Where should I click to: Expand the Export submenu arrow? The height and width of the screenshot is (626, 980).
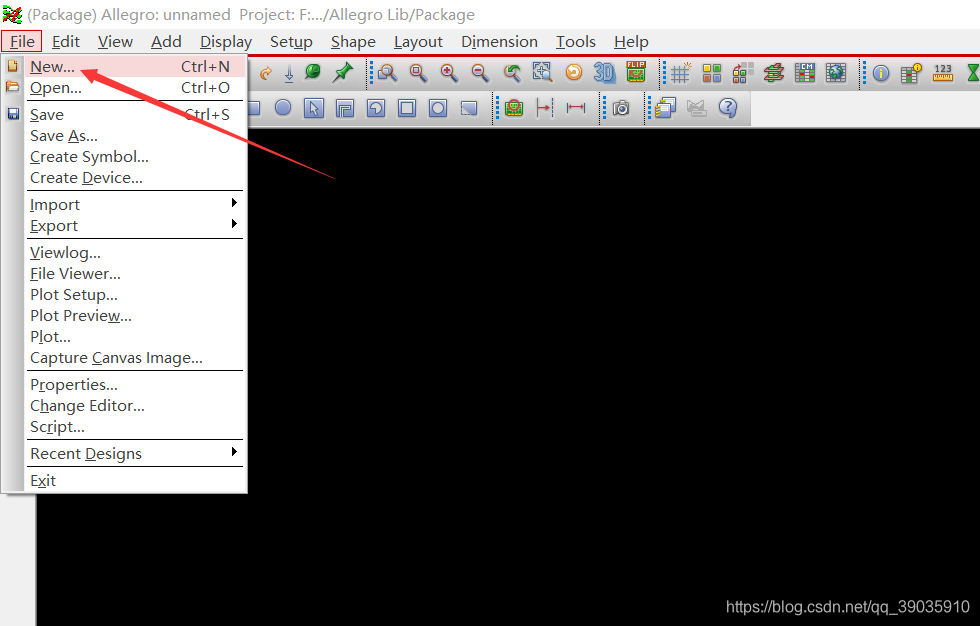pyautogui.click(x=234, y=224)
